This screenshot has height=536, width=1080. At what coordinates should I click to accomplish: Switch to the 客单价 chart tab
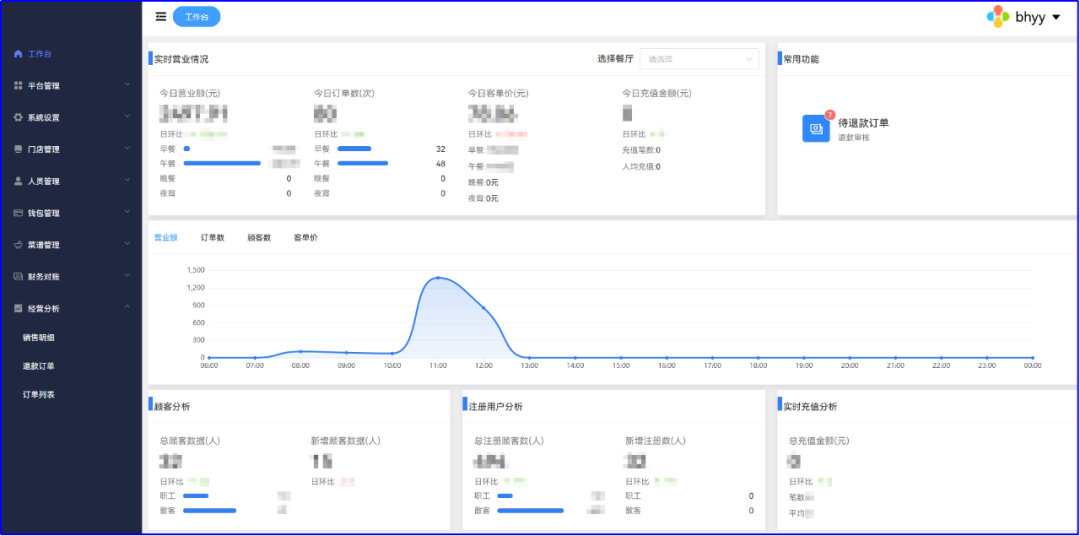pyautogui.click(x=306, y=238)
